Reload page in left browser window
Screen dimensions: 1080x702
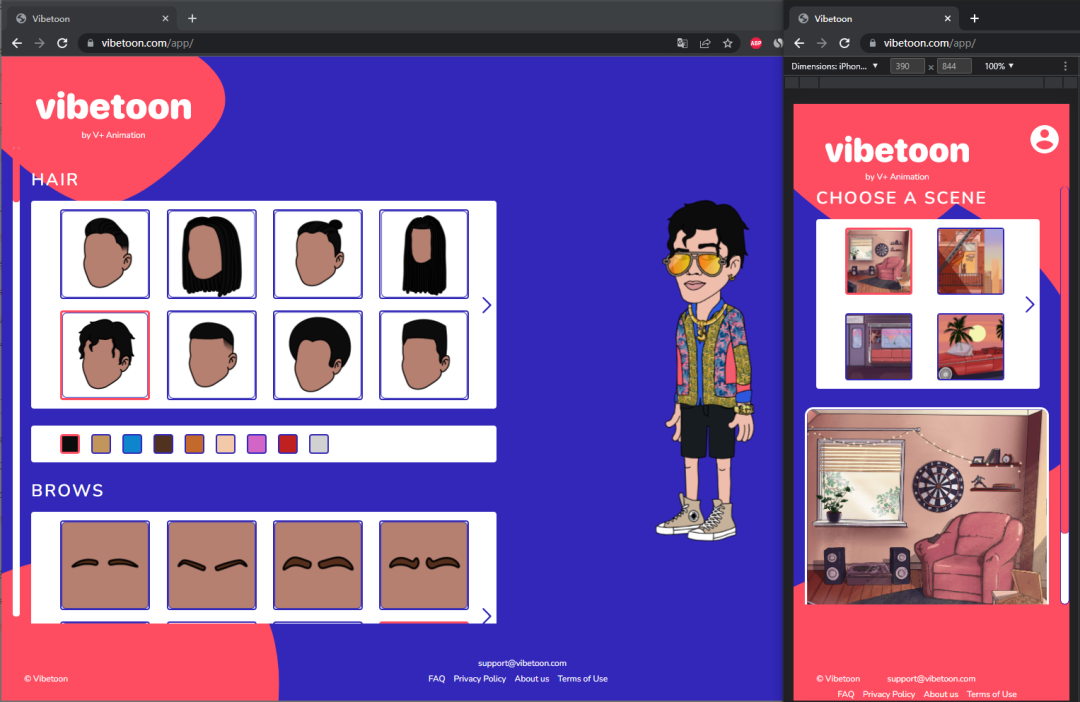[x=62, y=43]
